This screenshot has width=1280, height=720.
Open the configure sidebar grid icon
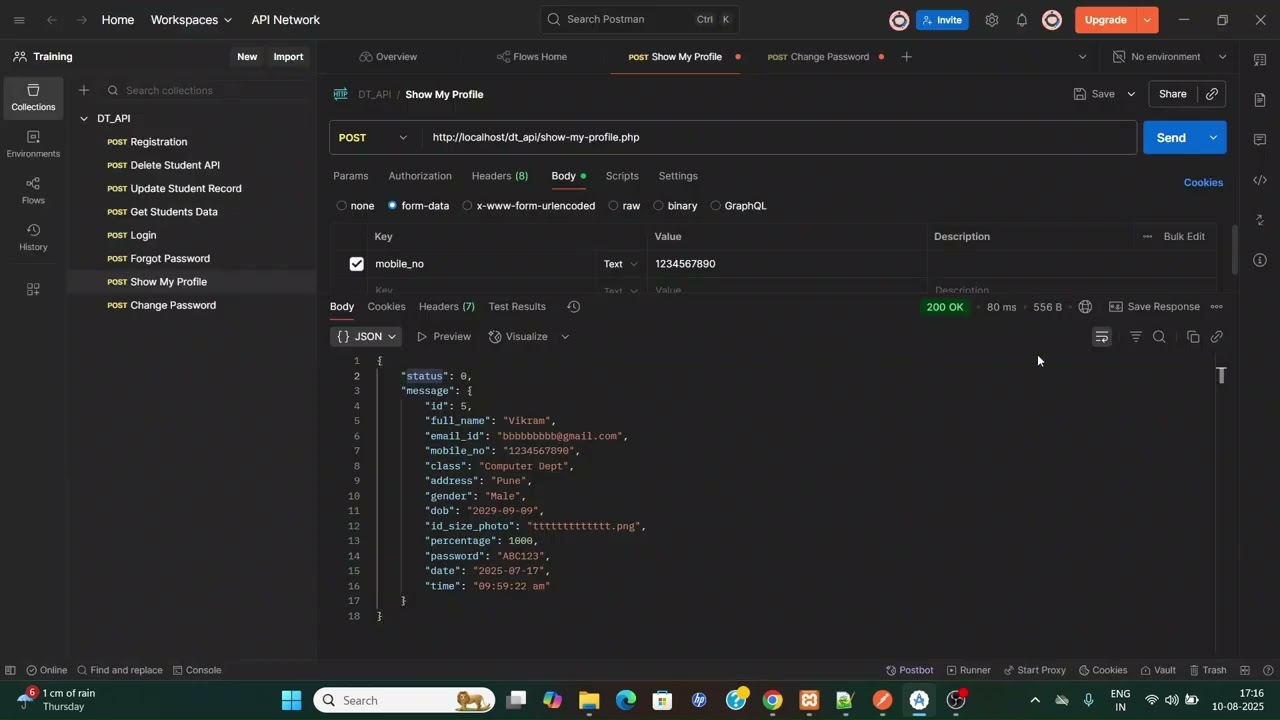pyautogui.click(x=33, y=289)
